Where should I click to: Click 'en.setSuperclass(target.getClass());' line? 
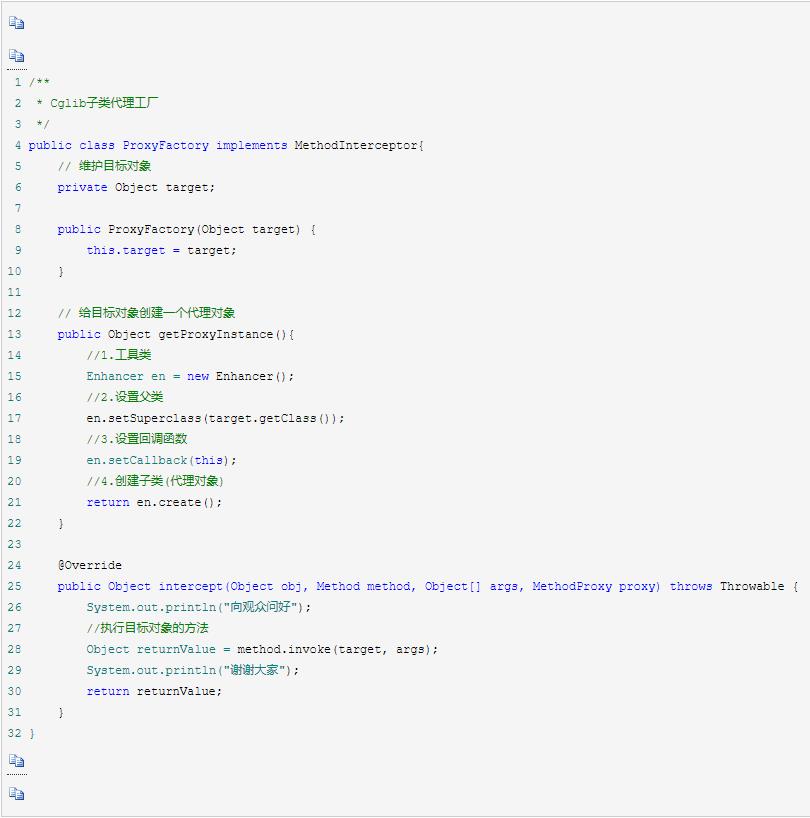(215, 418)
